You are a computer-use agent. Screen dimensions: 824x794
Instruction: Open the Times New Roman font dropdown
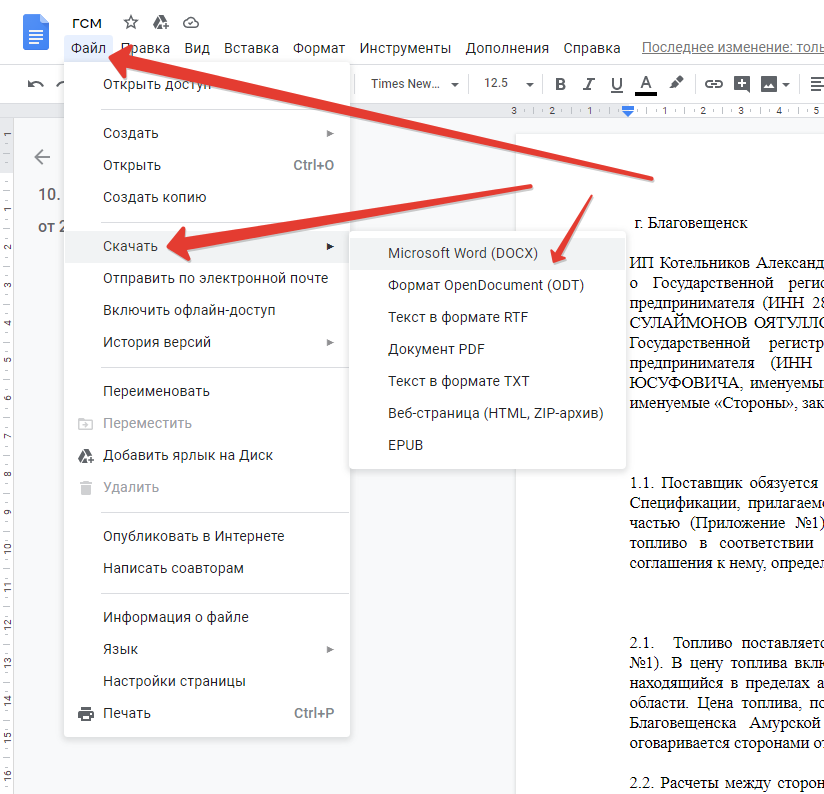(414, 84)
